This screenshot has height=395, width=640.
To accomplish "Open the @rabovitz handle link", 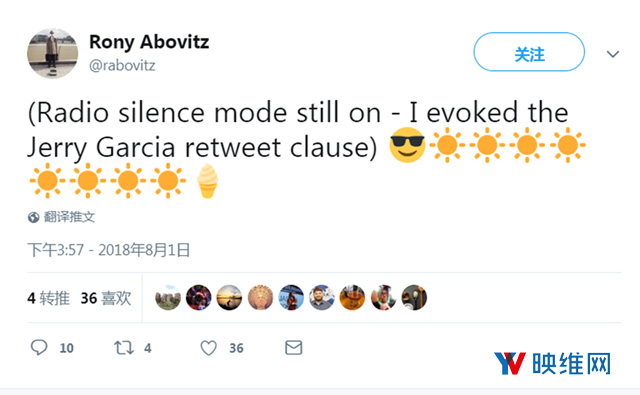I will pyautogui.click(x=122, y=65).
